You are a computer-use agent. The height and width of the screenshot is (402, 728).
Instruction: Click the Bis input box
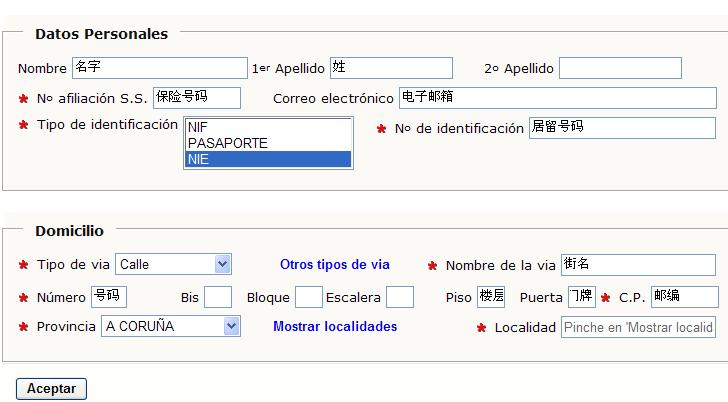point(217,297)
